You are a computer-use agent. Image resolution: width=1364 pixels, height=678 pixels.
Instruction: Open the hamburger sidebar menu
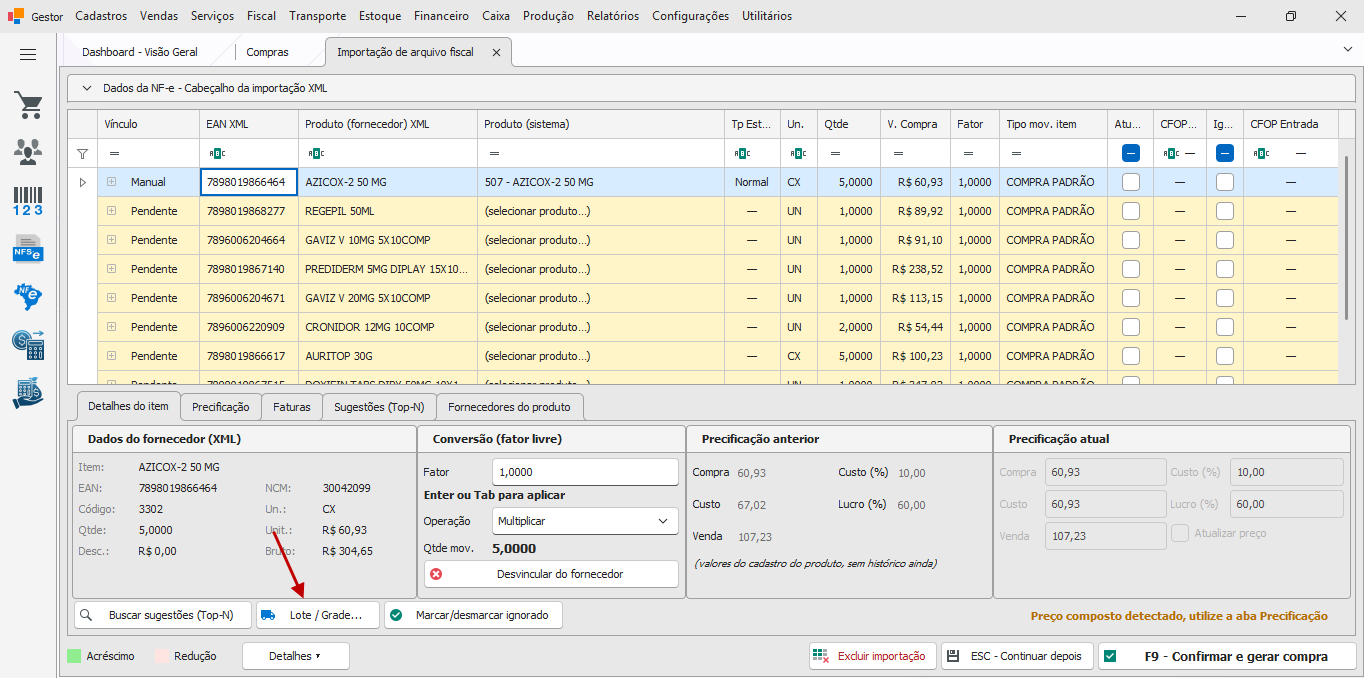pyautogui.click(x=28, y=55)
